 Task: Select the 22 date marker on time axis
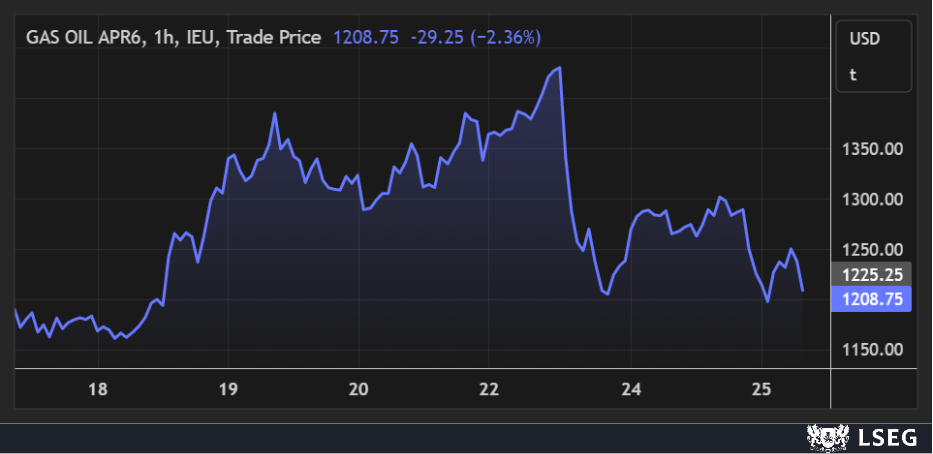coord(489,388)
